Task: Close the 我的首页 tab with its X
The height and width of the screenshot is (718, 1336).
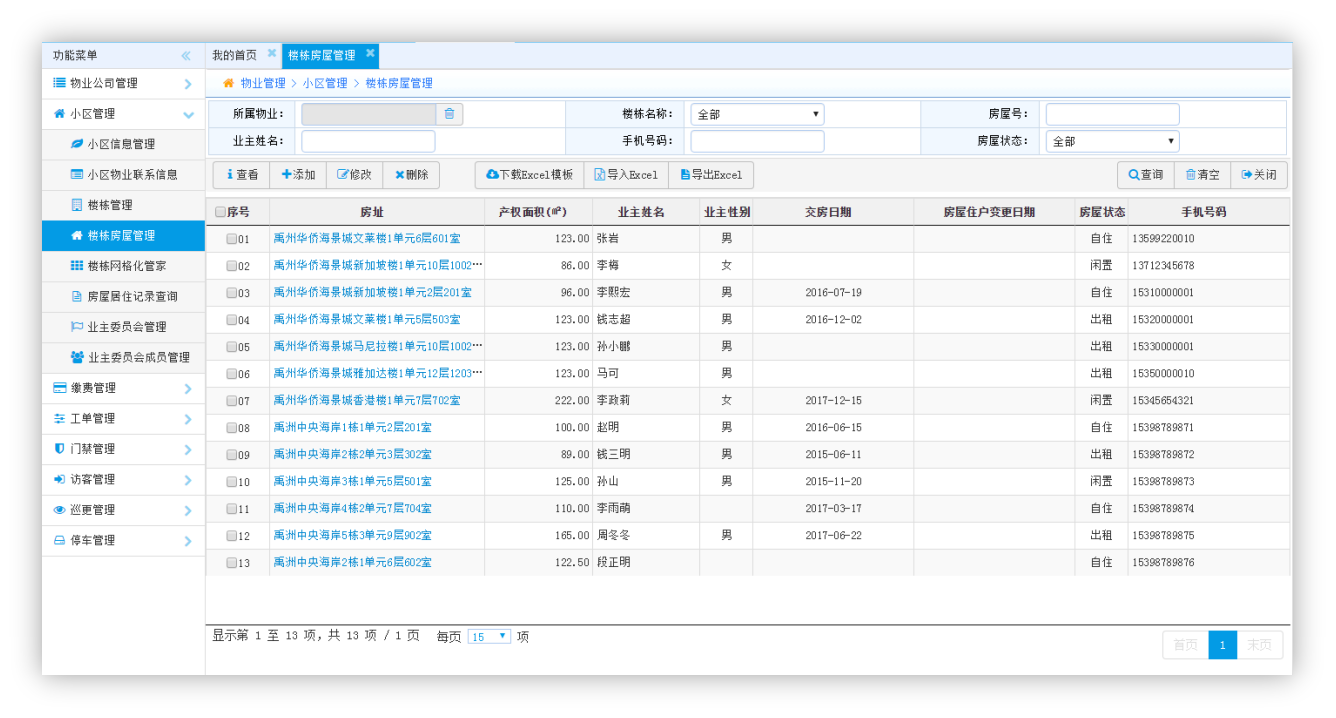Action: pyautogui.click(x=271, y=54)
